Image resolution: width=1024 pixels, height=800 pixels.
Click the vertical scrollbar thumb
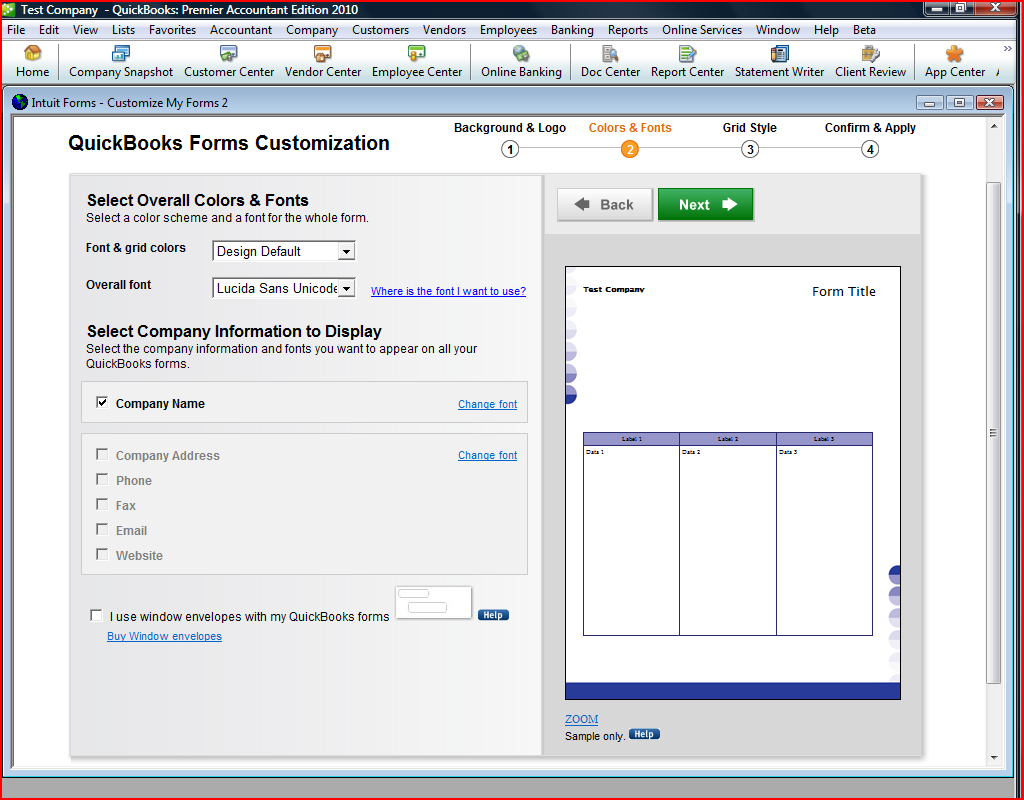[993, 432]
